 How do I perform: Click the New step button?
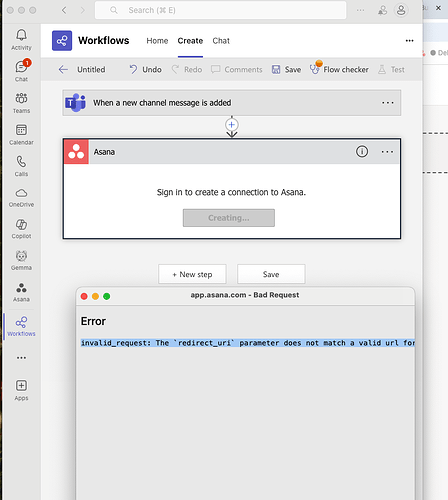[192, 274]
